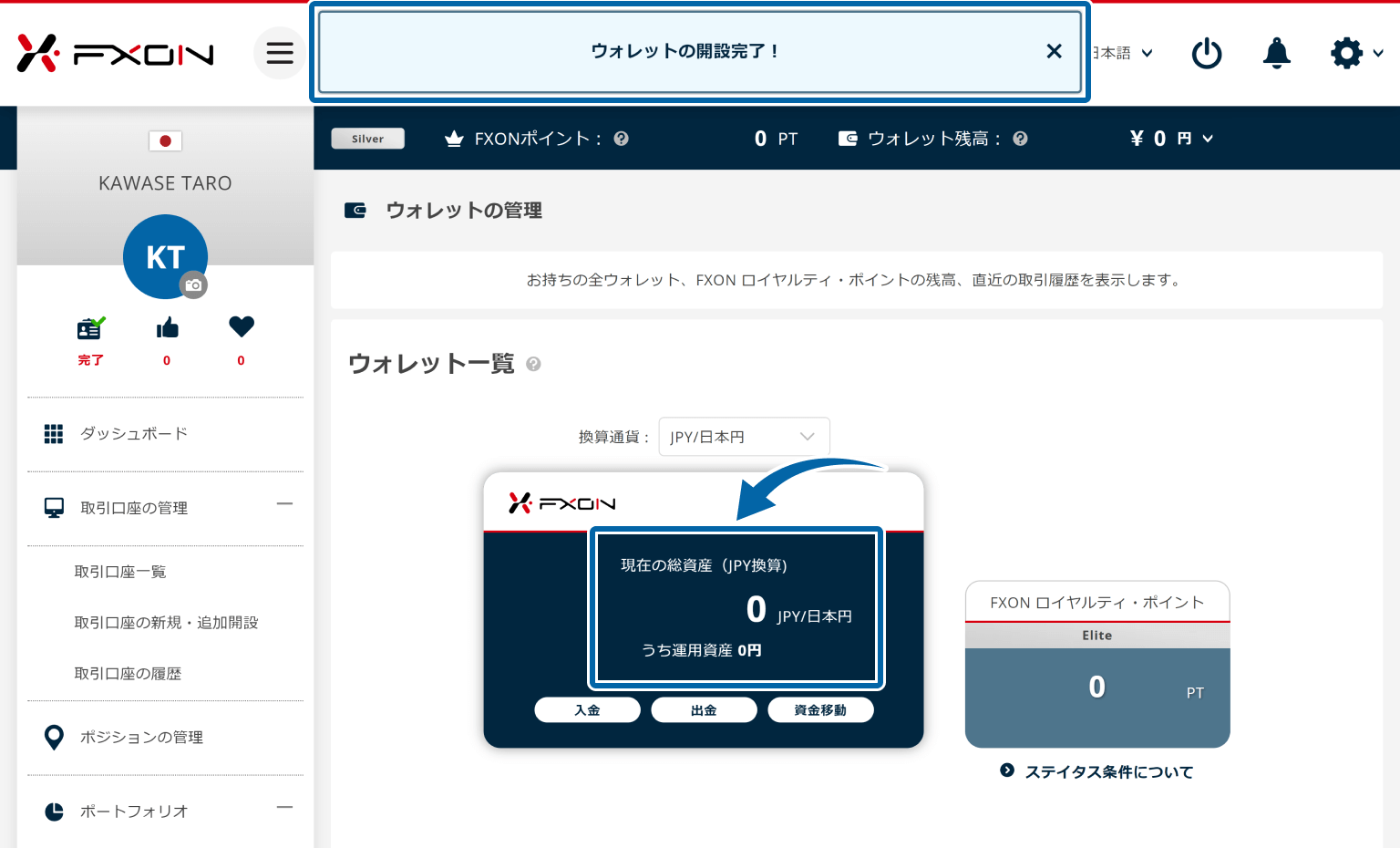Click the Silver status badge
1400x848 pixels.
click(x=367, y=139)
